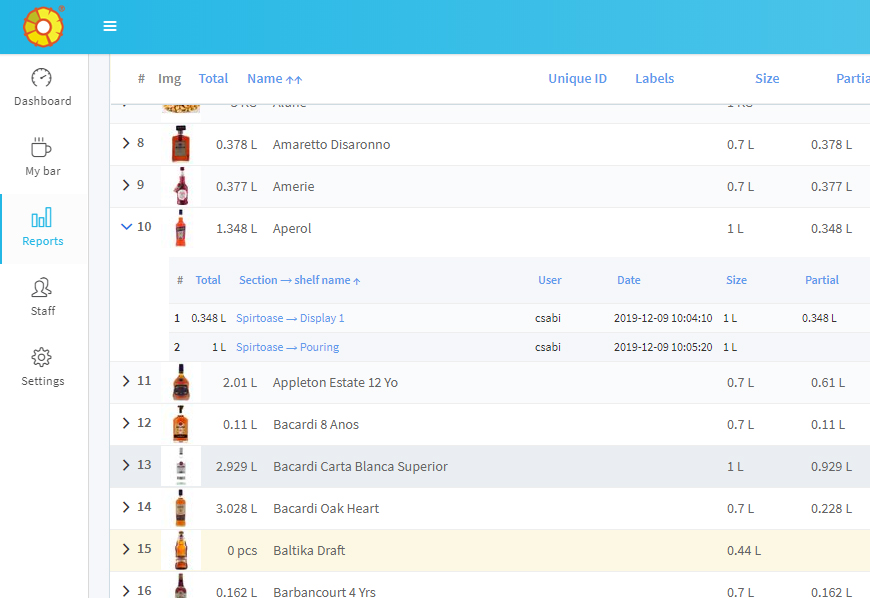The image size is (870, 598).
Task: Click '0.929 L' partial value
Action: 831,467
